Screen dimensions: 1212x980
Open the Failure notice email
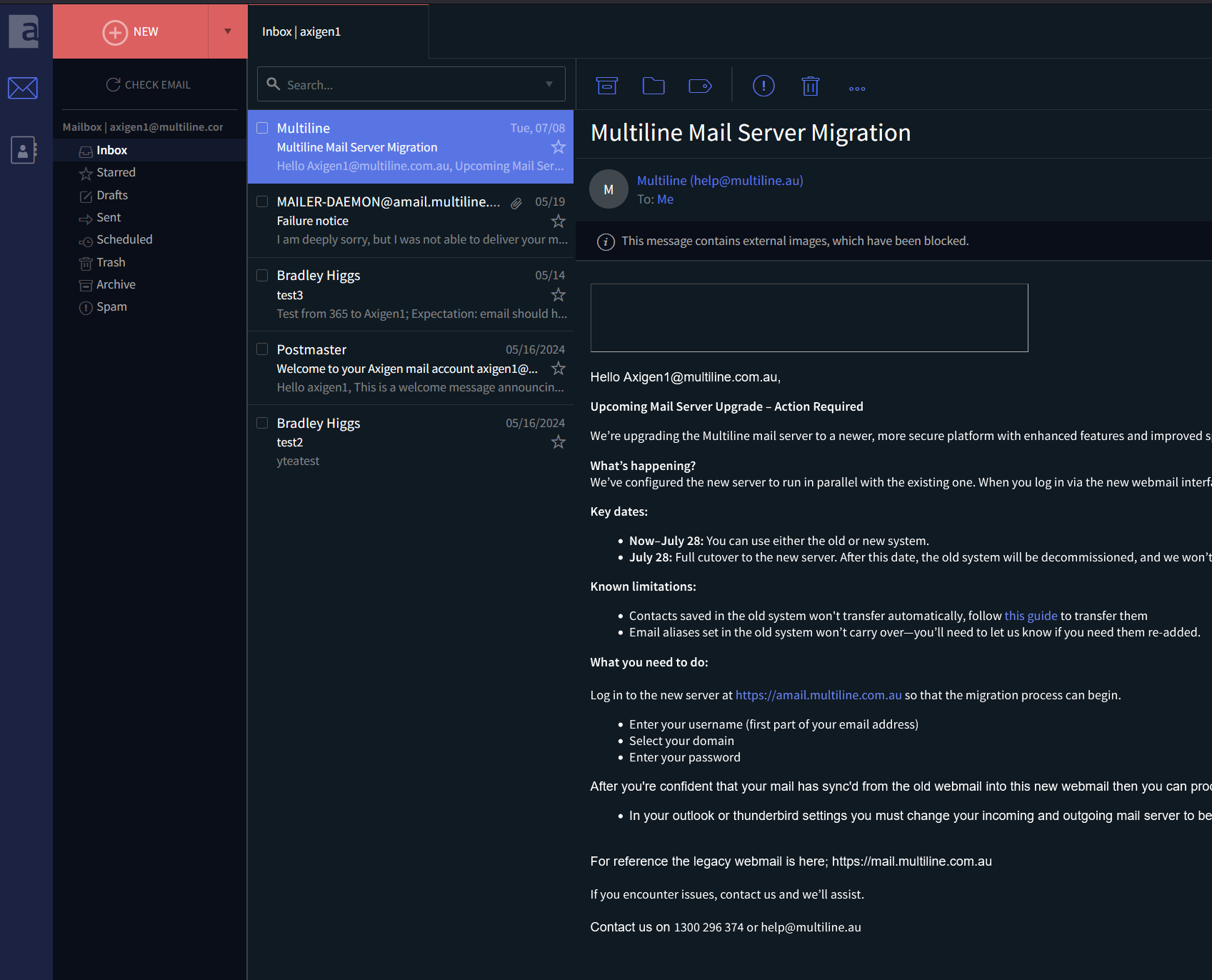[x=411, y=221]
